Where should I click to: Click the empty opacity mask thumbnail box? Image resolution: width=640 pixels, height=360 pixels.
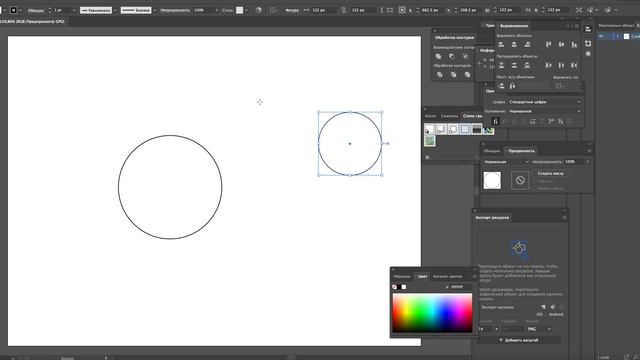click(520, 180)
